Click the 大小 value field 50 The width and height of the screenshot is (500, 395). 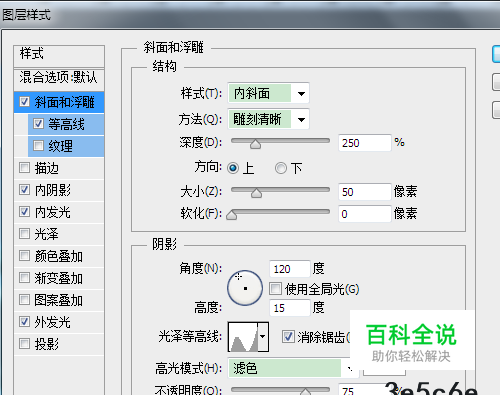pyautogui.click(x=364, y=192)
